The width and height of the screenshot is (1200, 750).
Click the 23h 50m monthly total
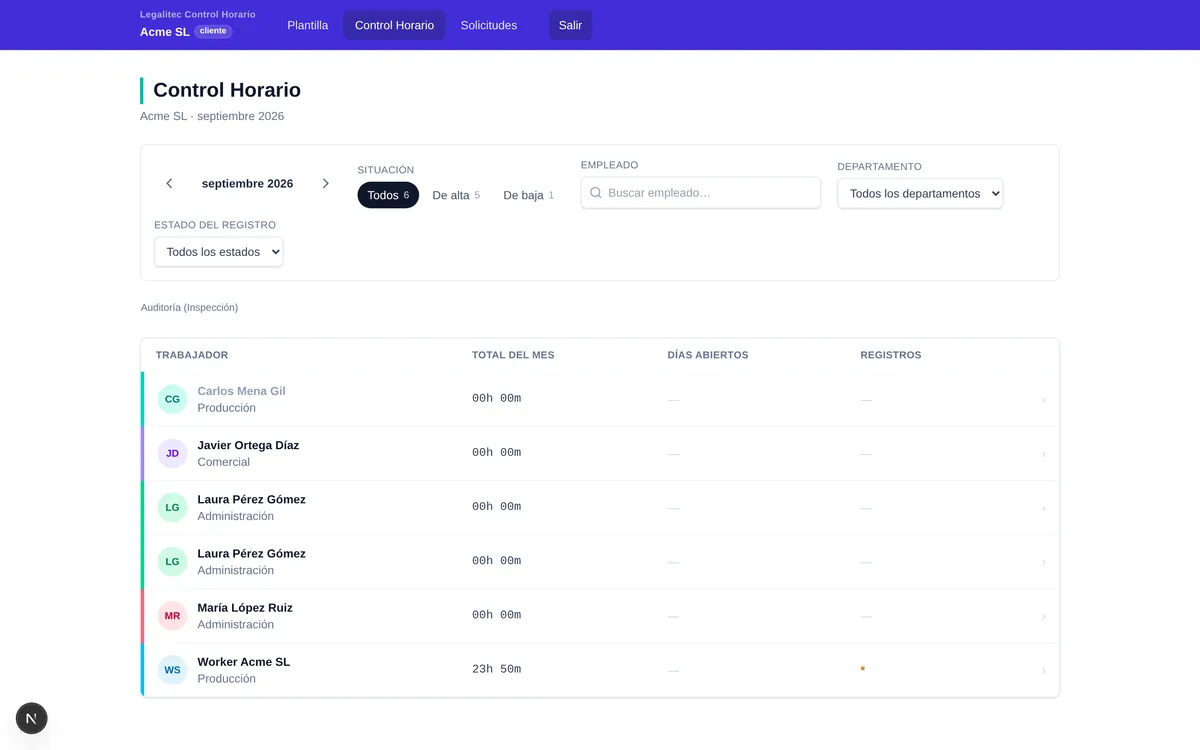(496, 669)
